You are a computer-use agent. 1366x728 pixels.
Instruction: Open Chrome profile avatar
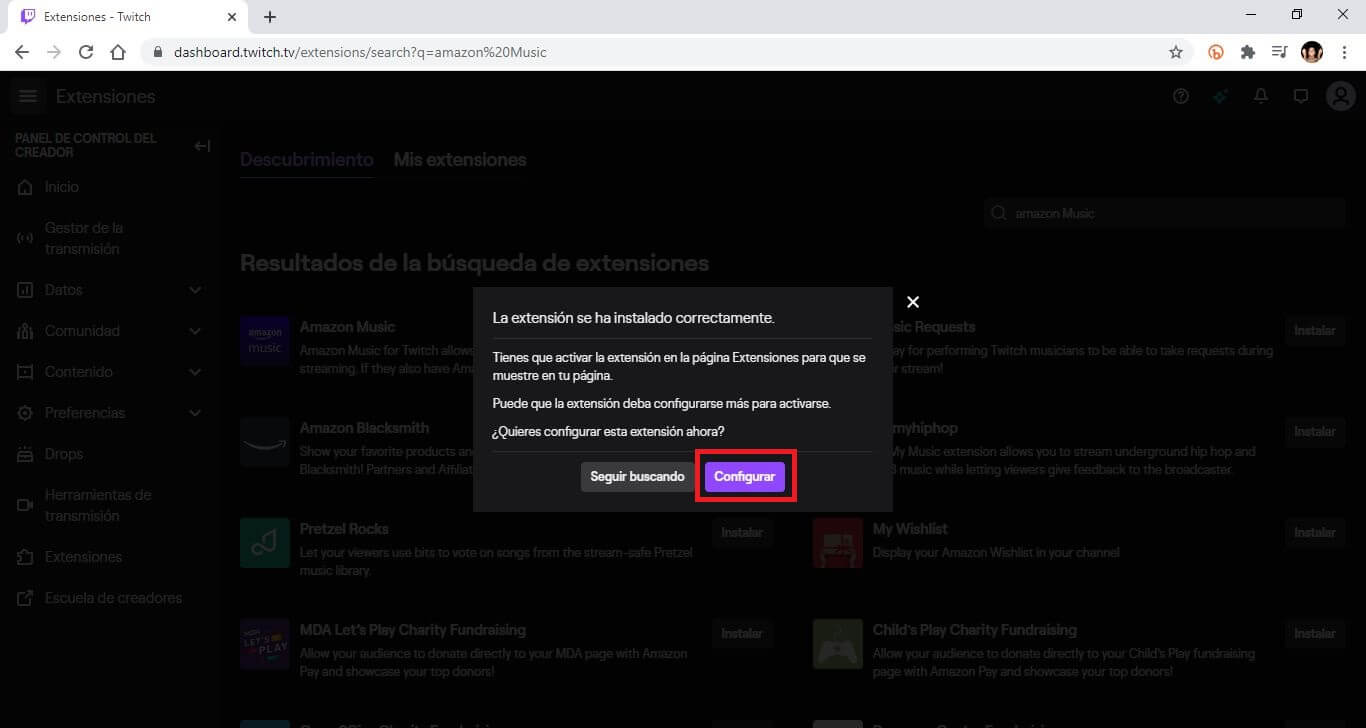[x=1312, y=52]
